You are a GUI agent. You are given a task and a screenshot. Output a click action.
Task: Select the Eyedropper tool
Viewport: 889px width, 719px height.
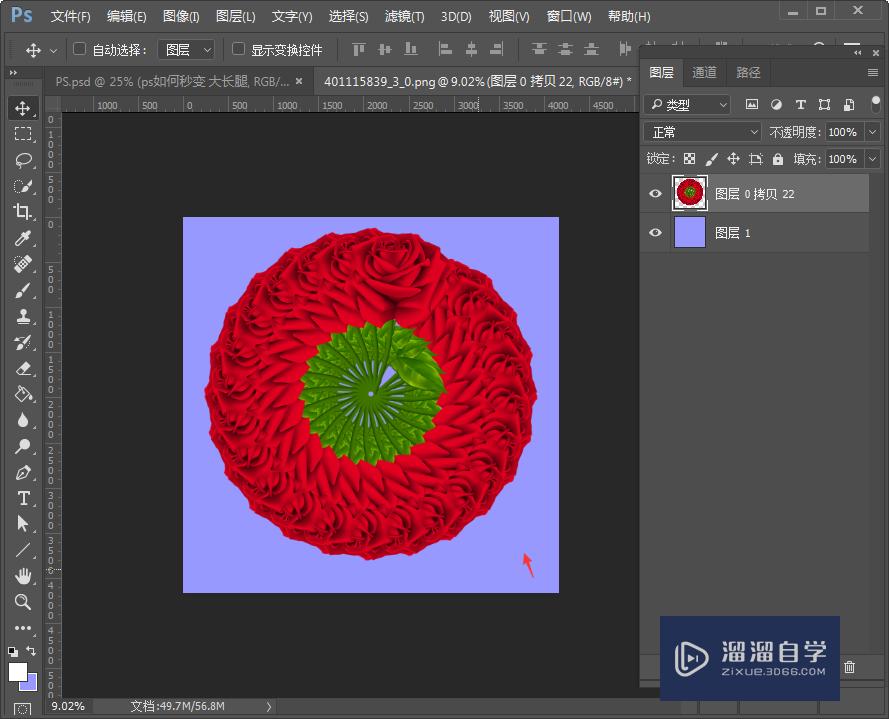coord(23,238)
